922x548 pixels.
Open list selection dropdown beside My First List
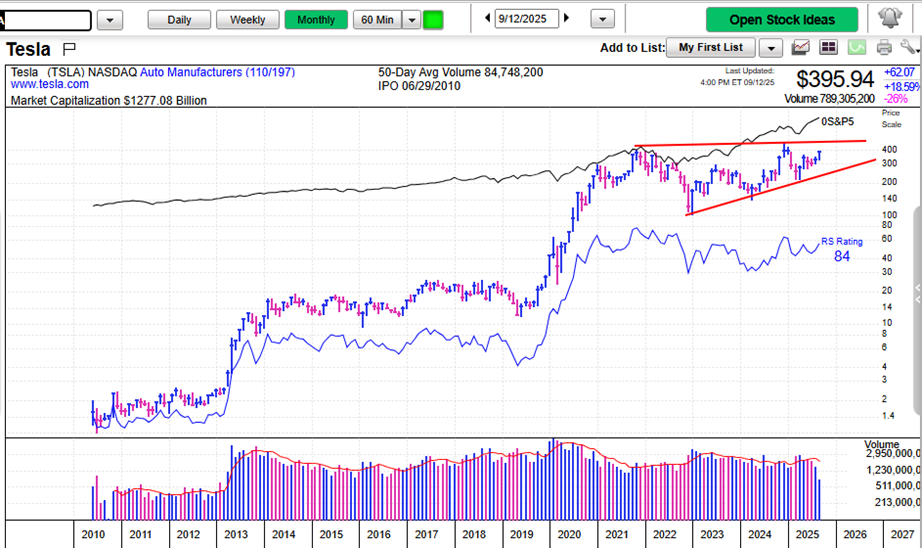point(771,48)
